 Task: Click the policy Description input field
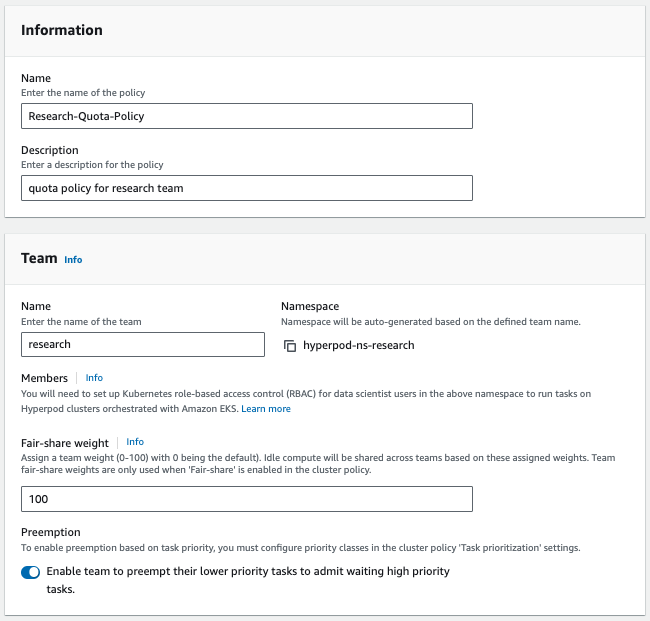click(x=246, y=188)
